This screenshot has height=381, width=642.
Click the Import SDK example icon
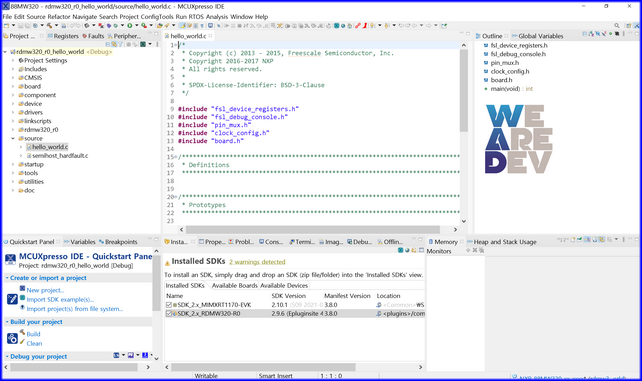pyautogui.click(x=22, y=298)
